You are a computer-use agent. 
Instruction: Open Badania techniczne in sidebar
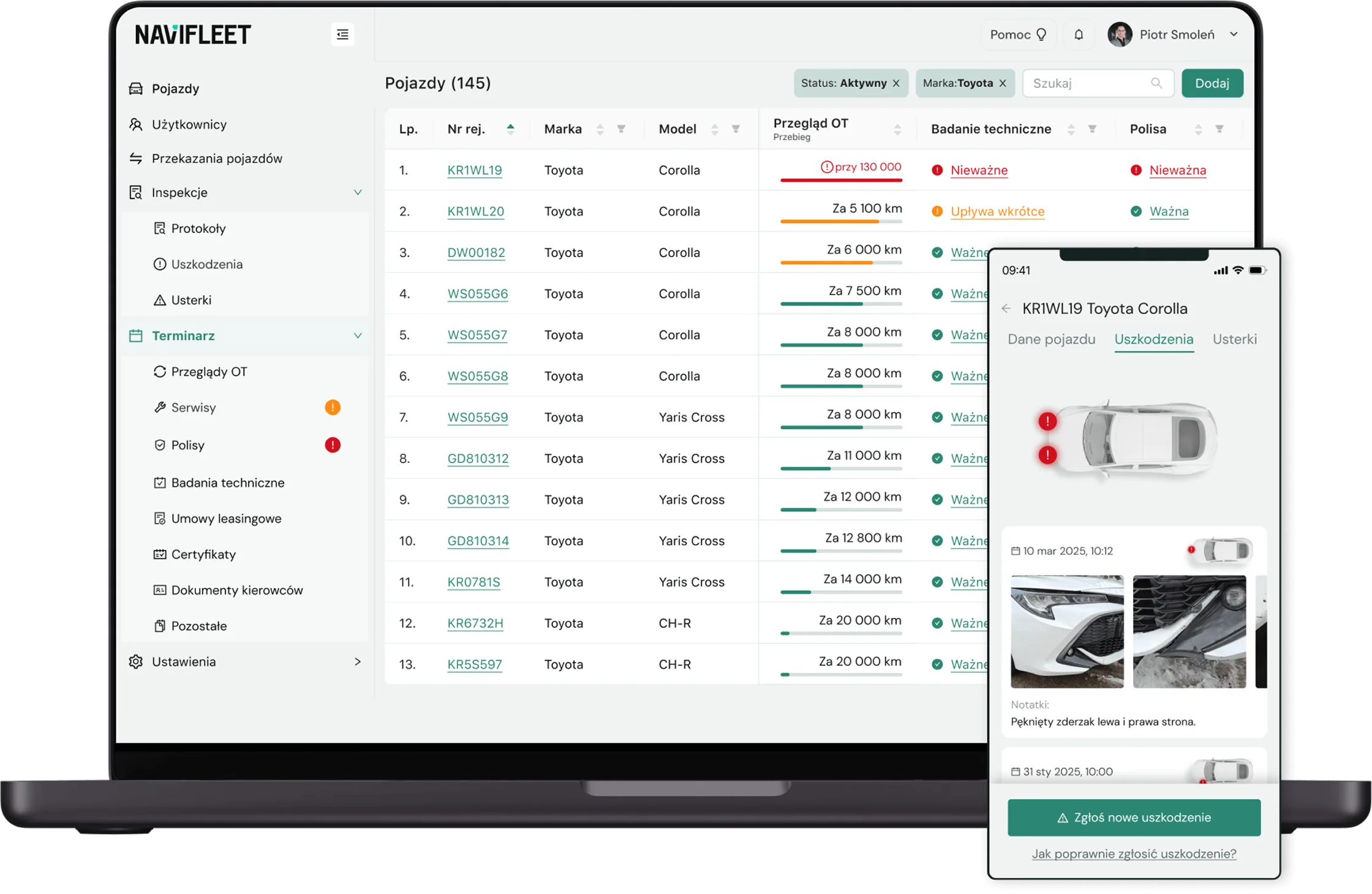click(219, 483)
